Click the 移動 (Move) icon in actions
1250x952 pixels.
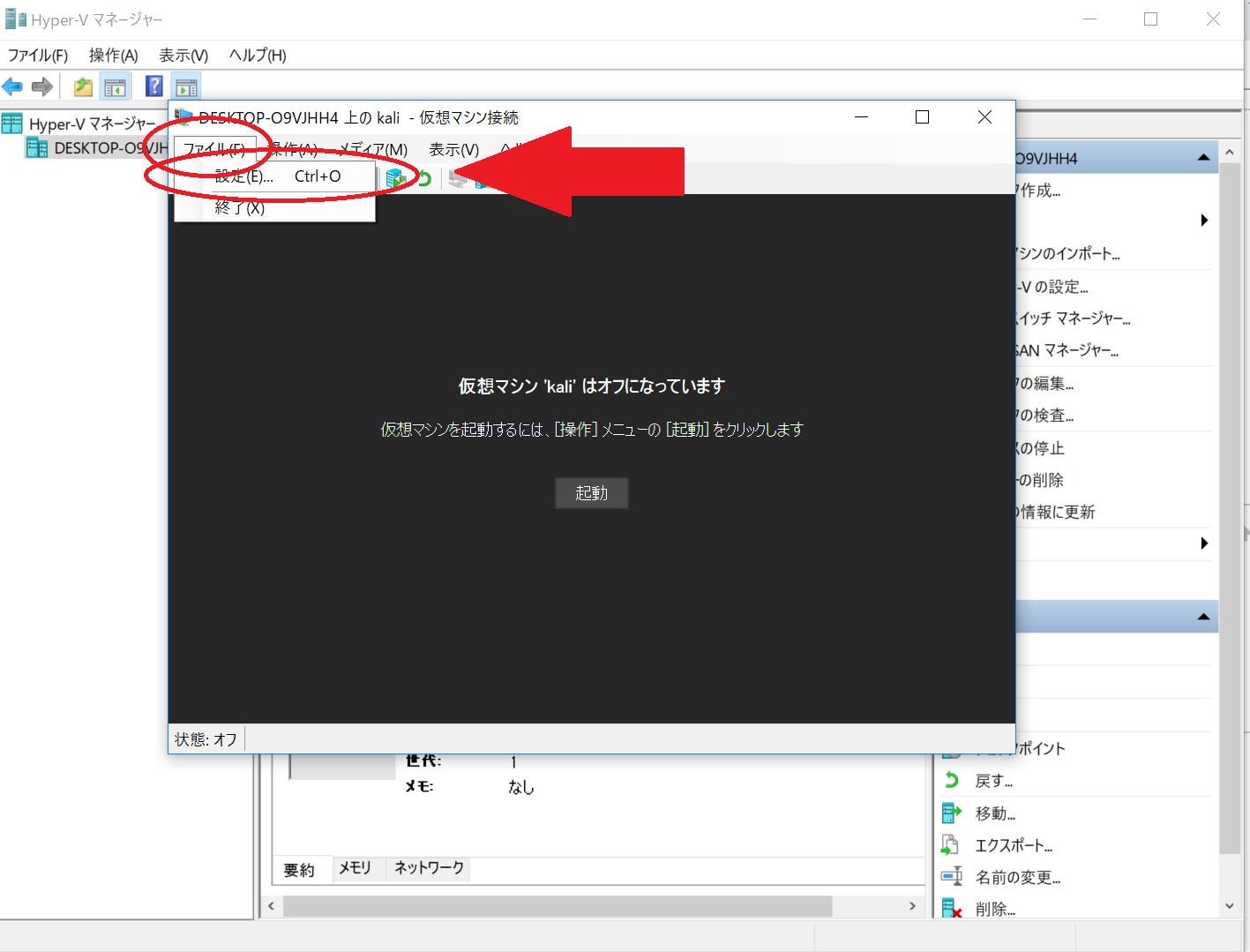pos(951,813)
